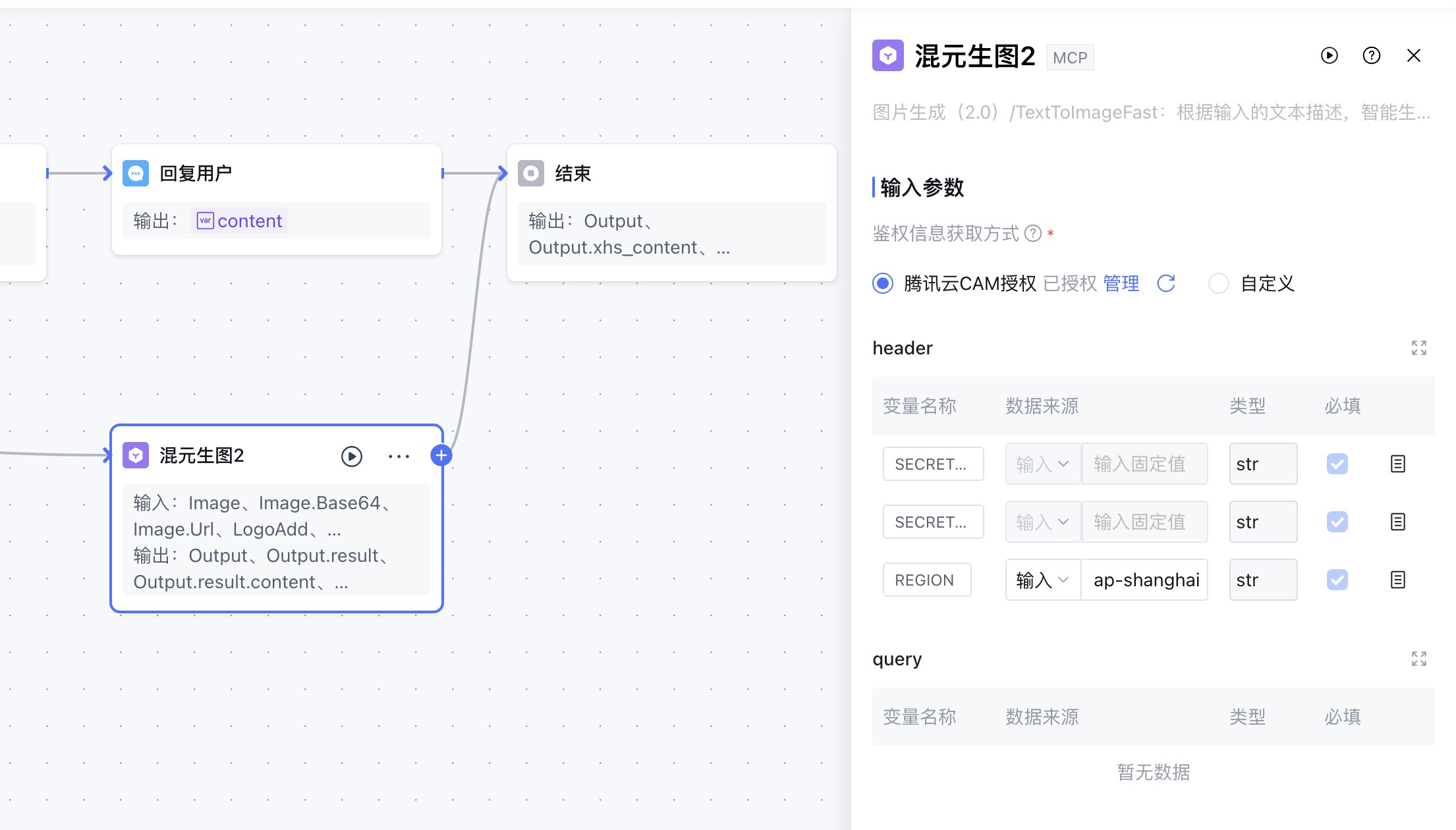Viewport: 1456px width, 830px height.
Task: Run the 混元生图2 node from the panel header
Action: pyautogui.click(x=1329, y=56)
